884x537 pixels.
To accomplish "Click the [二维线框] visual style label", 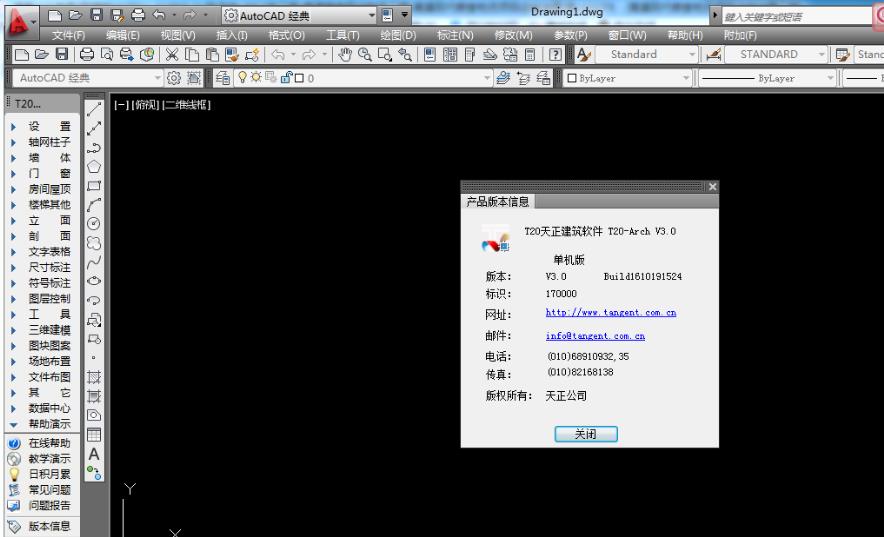I will 187,104.
